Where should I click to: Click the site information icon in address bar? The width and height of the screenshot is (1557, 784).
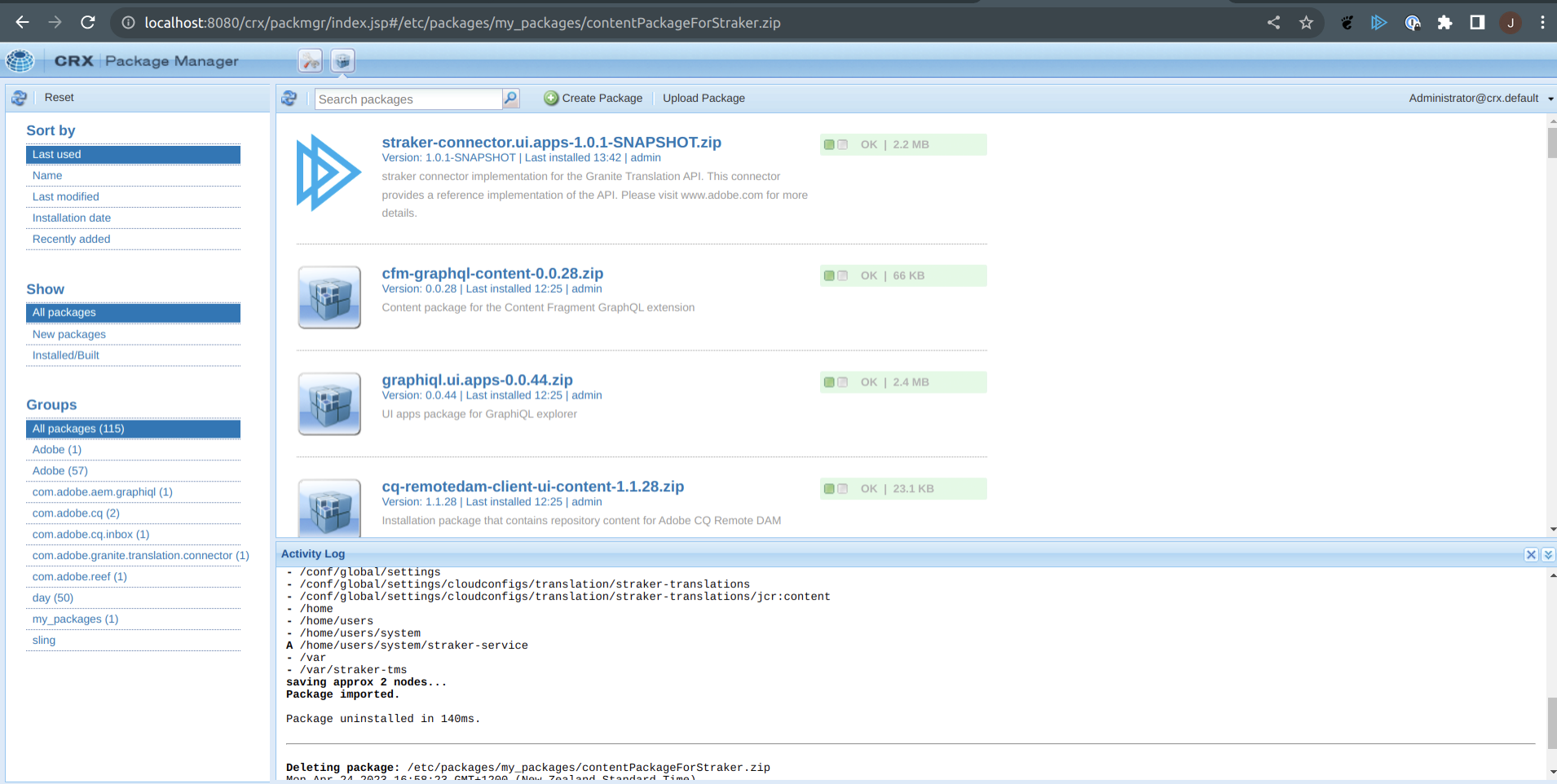coord(128,23)
